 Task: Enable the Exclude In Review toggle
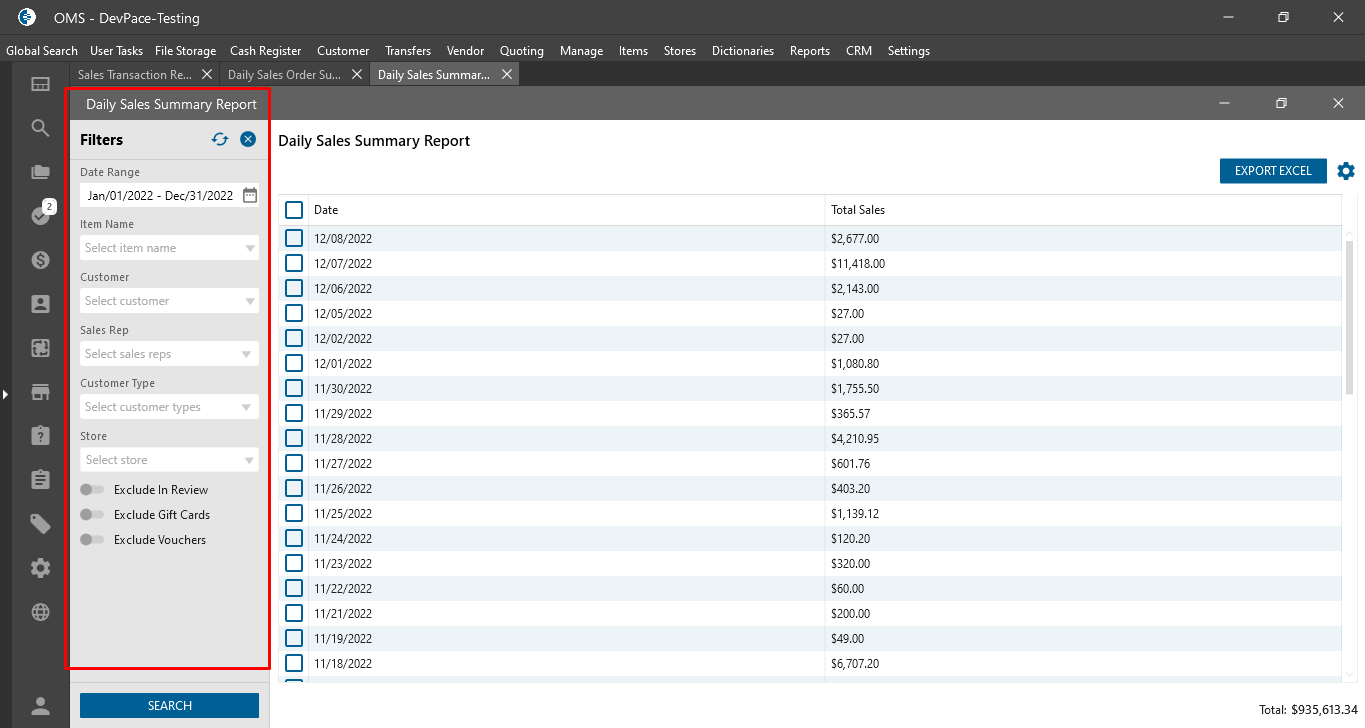pos(93,490)
